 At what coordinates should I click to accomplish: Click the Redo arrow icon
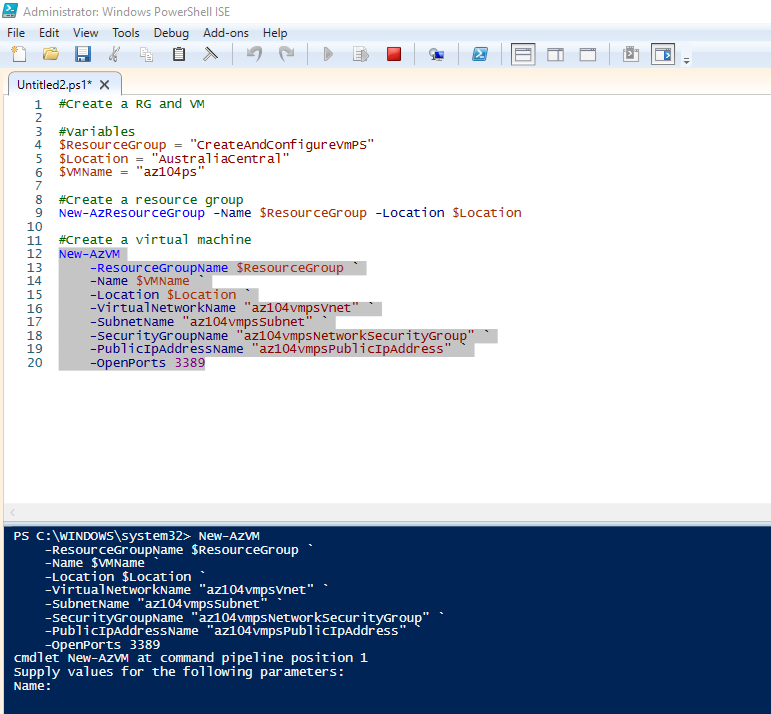coord(286,54)
